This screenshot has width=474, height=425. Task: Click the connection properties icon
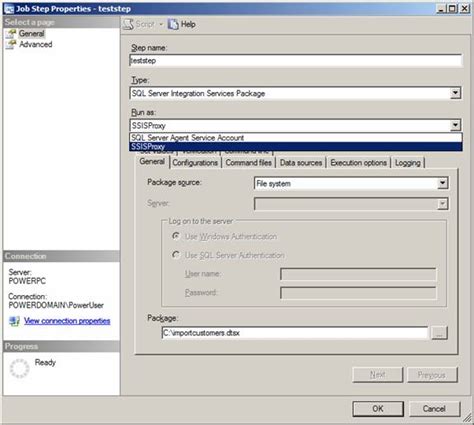tap(14, 321)
